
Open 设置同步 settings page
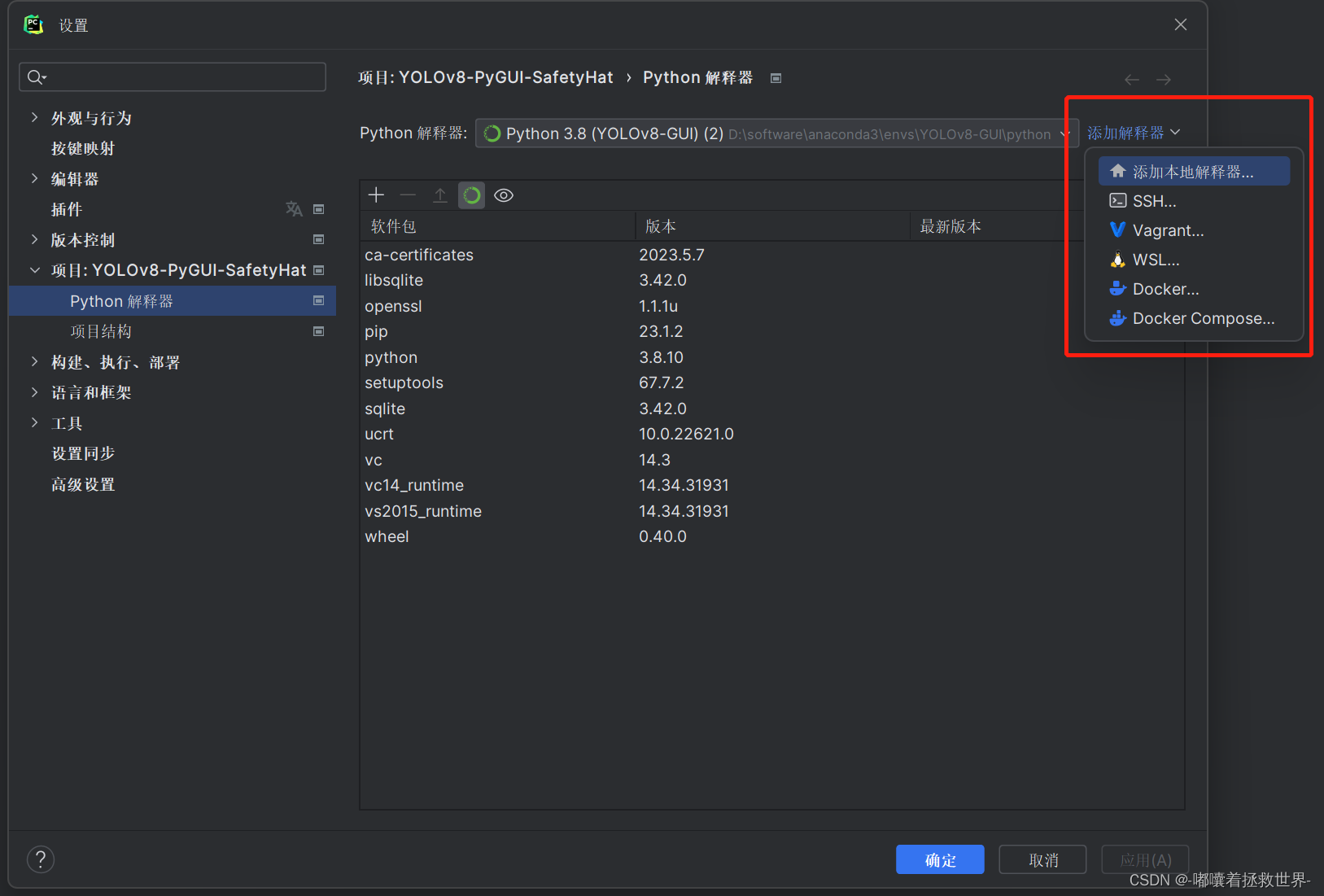pyautogui.click(x=83, y=453)
